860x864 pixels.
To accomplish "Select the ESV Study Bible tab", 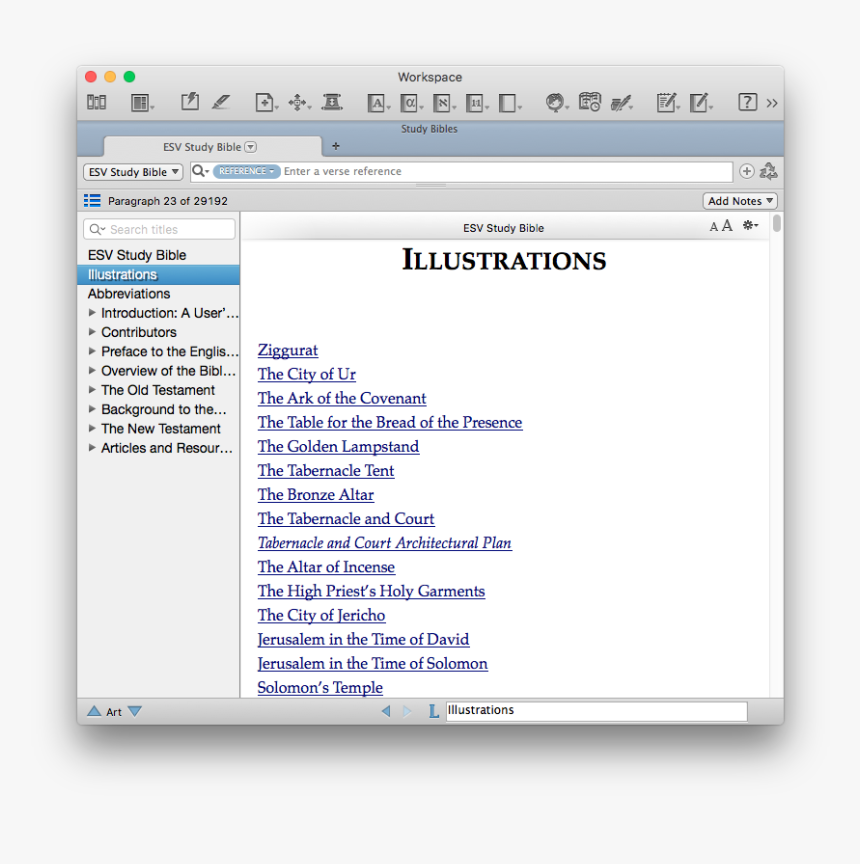I will tap(212, 147).
